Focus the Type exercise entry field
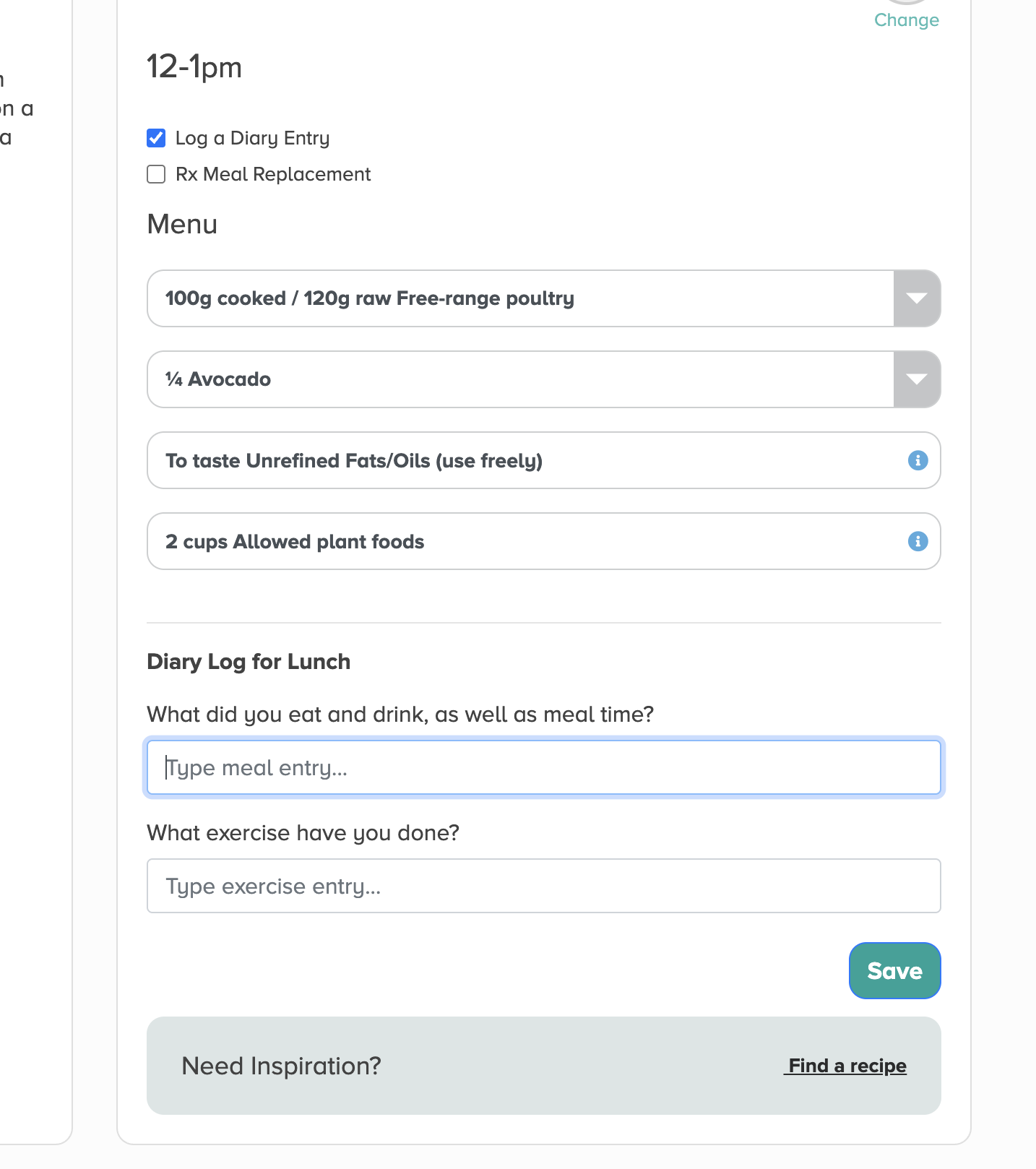The width and height of the screenshot is (1036, 1169). click(x=543, y=886)
